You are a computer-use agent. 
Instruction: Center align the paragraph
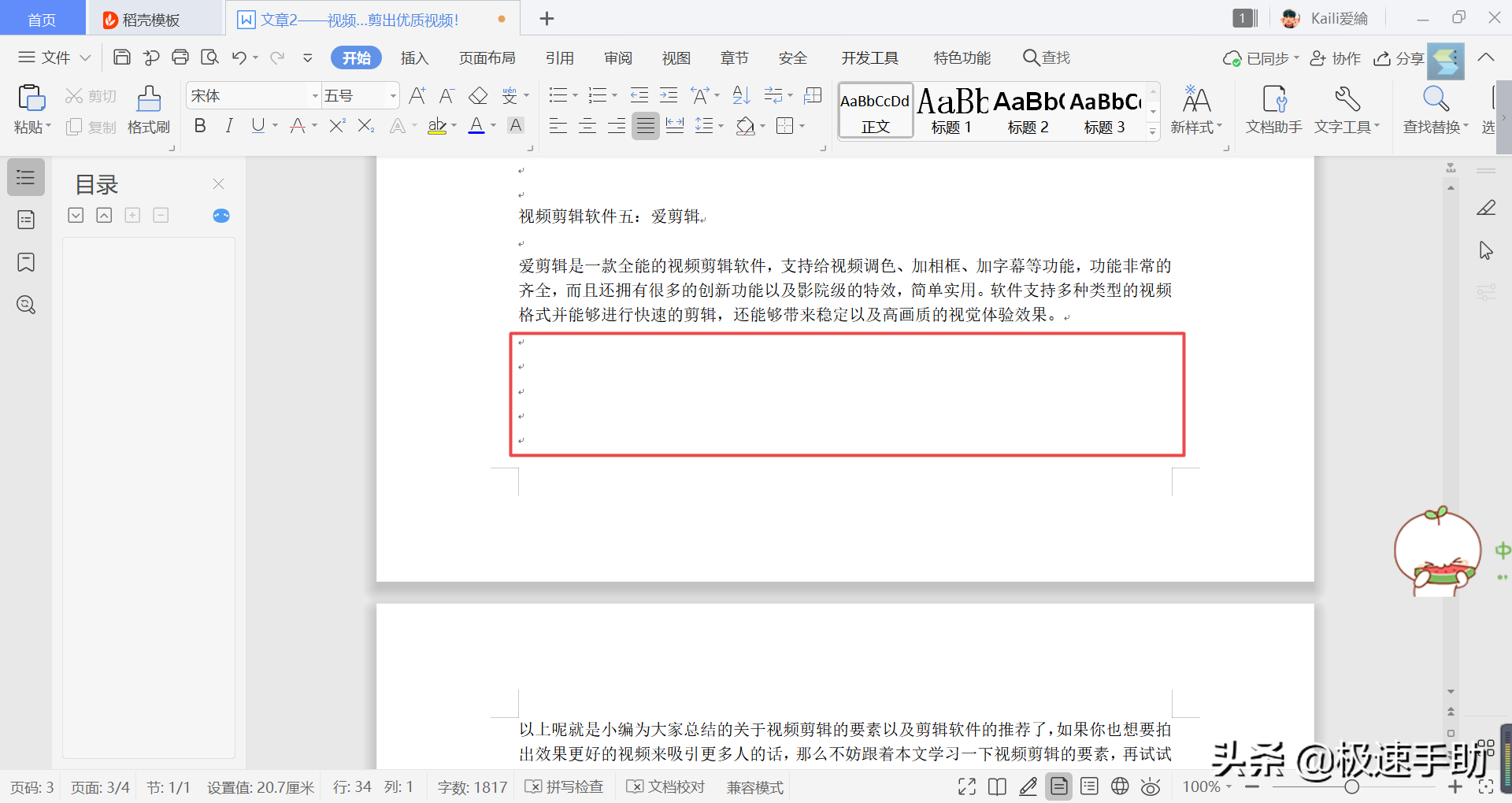point(587,125)
